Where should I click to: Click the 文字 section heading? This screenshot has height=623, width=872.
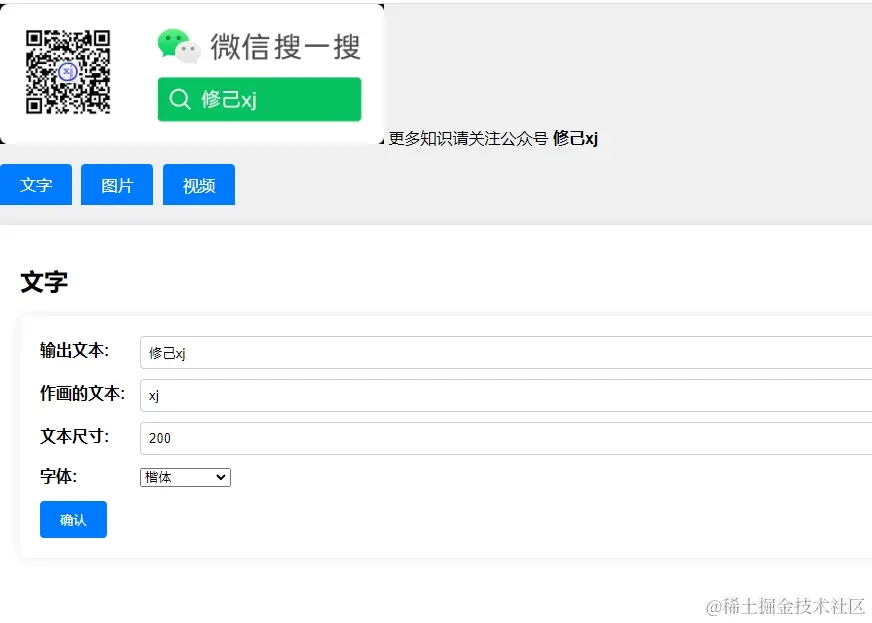[44, 282]
